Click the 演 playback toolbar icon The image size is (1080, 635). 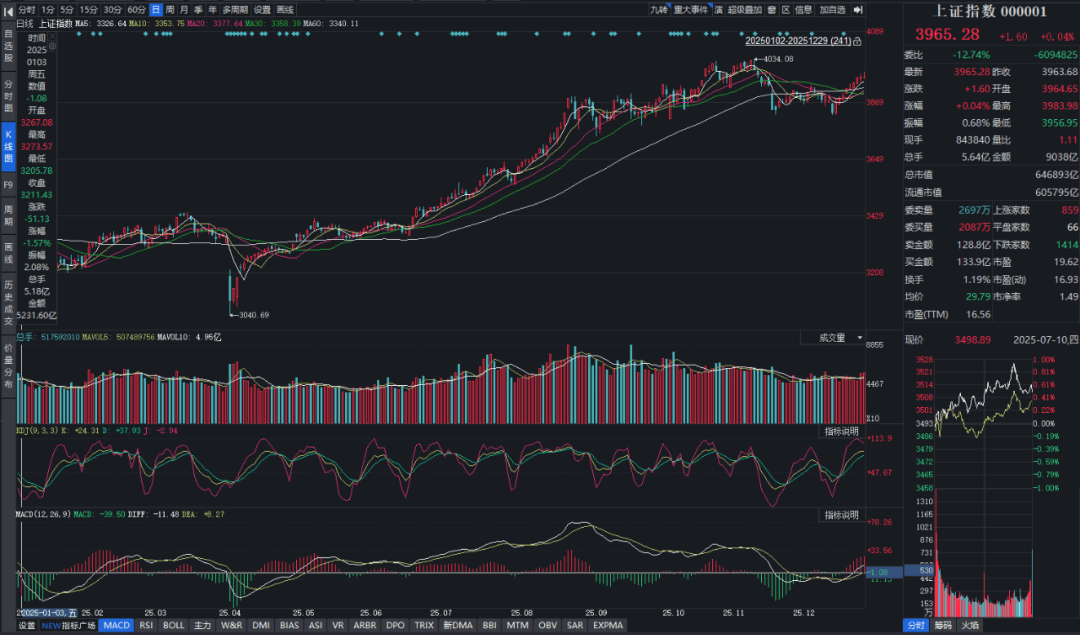point(719,9)
